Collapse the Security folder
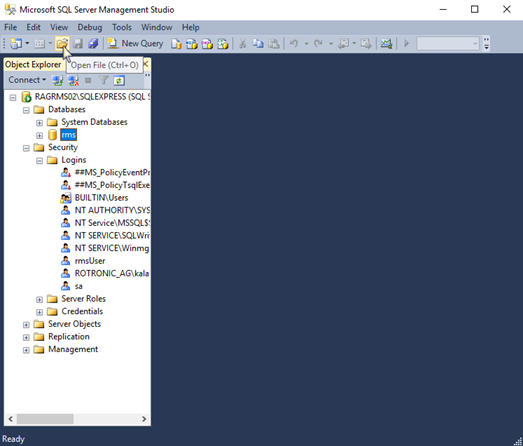This screenshot has width=523, height=446. (x=26, y=148)
